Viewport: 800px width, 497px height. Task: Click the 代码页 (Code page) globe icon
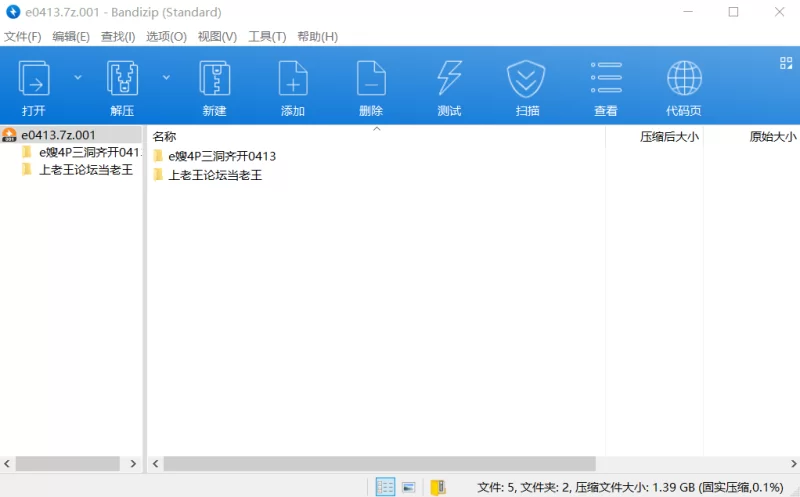684,78
